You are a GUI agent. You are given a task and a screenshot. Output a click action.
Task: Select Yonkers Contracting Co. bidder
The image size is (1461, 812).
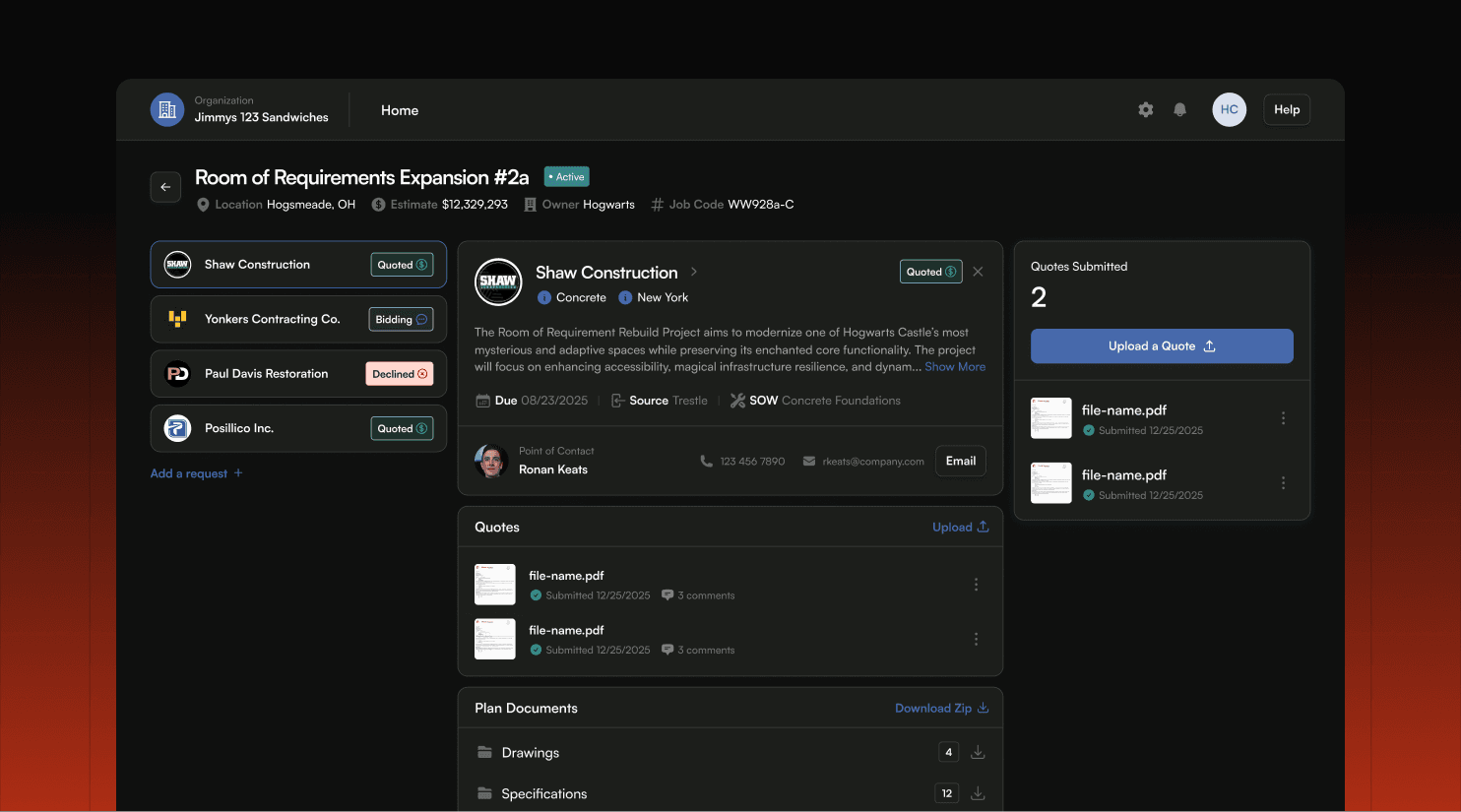(x=298, y=319)
